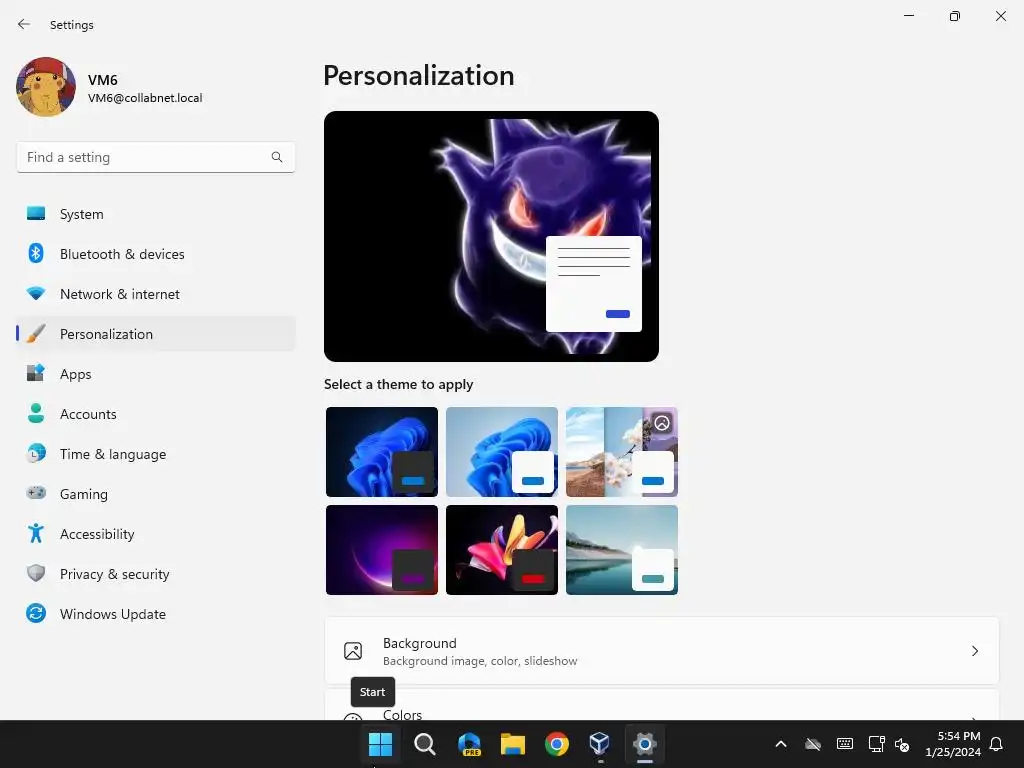Click the Settings gear taskbar icon
This screenshot has height=768, width=1024.
tap(645, 744)
